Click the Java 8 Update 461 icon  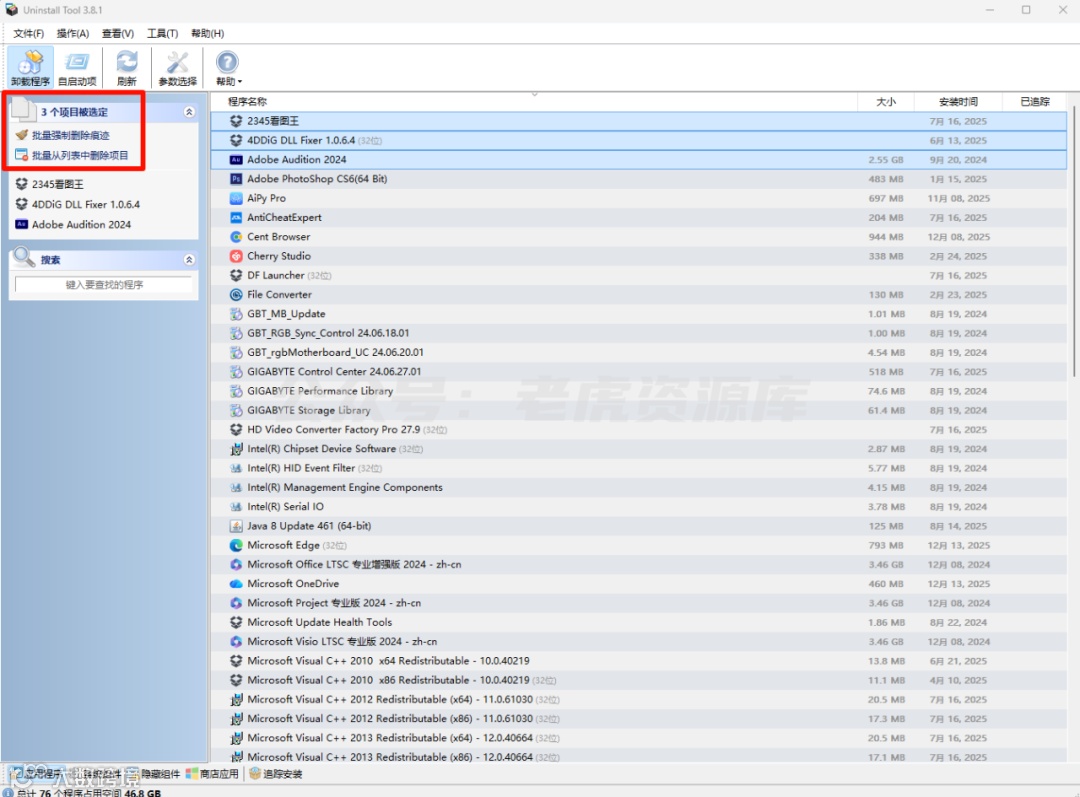(236, 526)
